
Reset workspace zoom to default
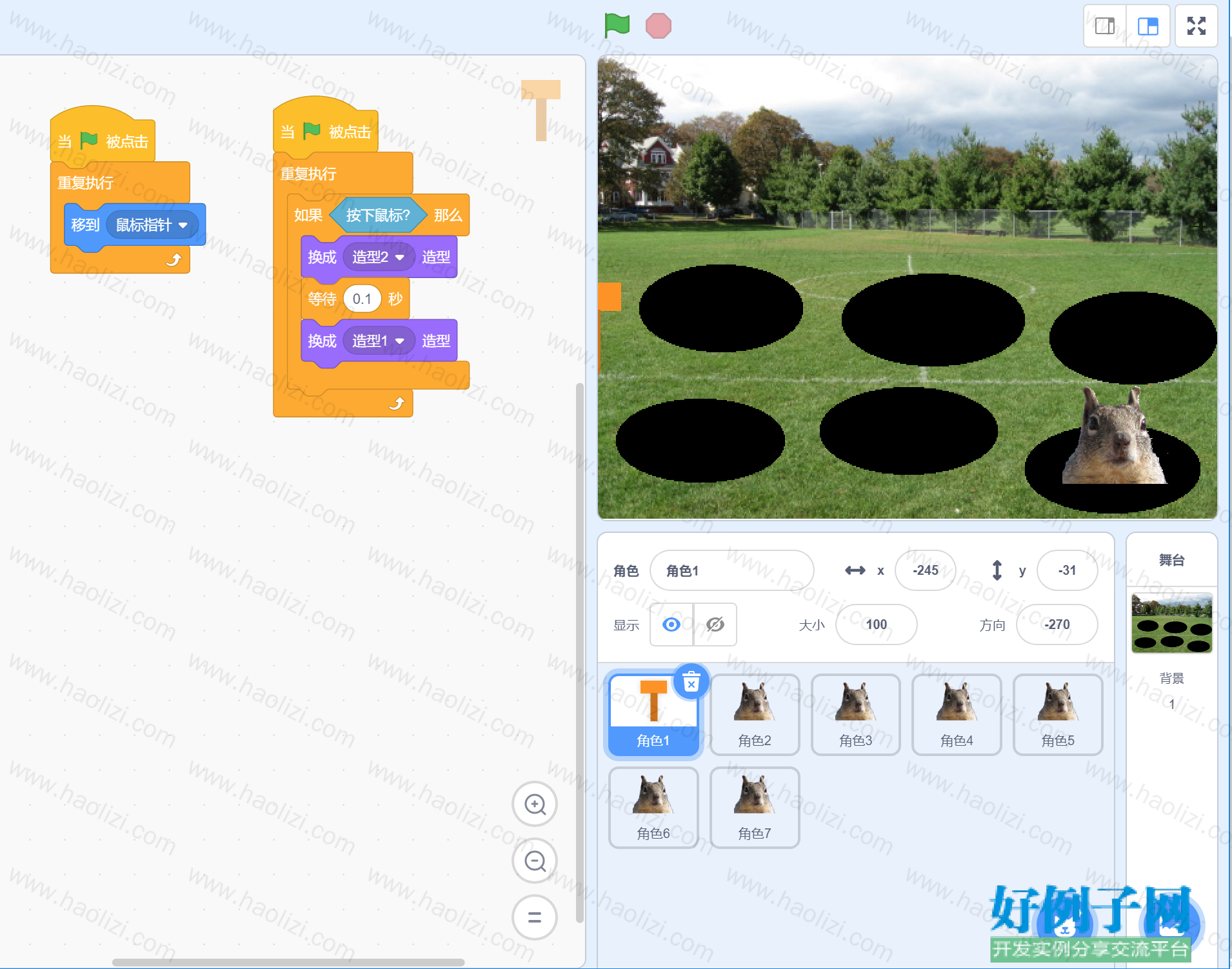click(x=535, y=917)
